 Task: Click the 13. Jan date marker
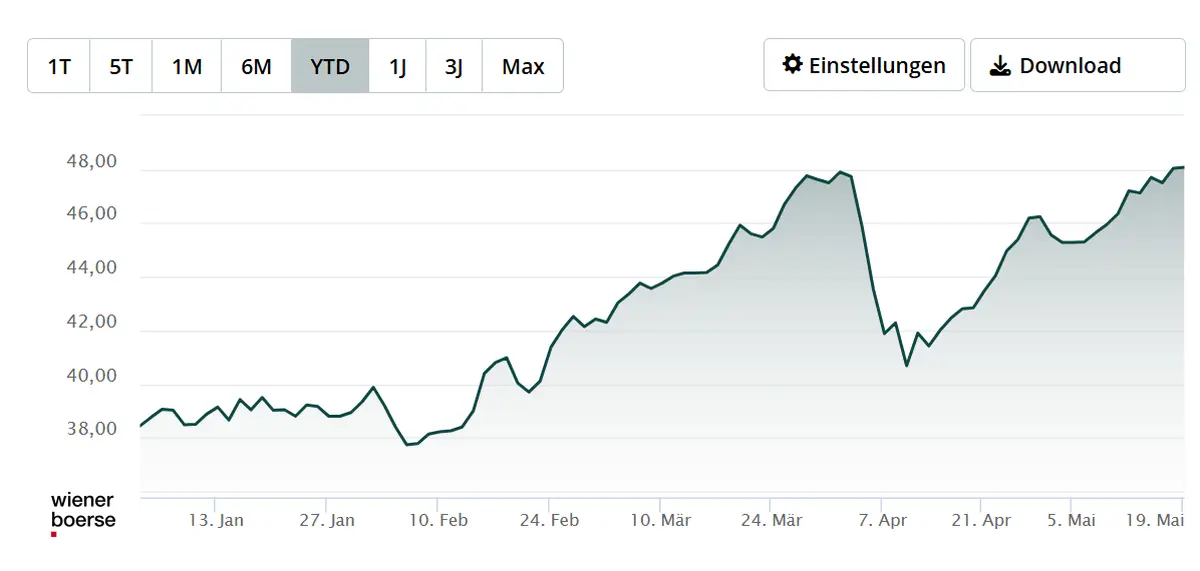pos(216,520)
